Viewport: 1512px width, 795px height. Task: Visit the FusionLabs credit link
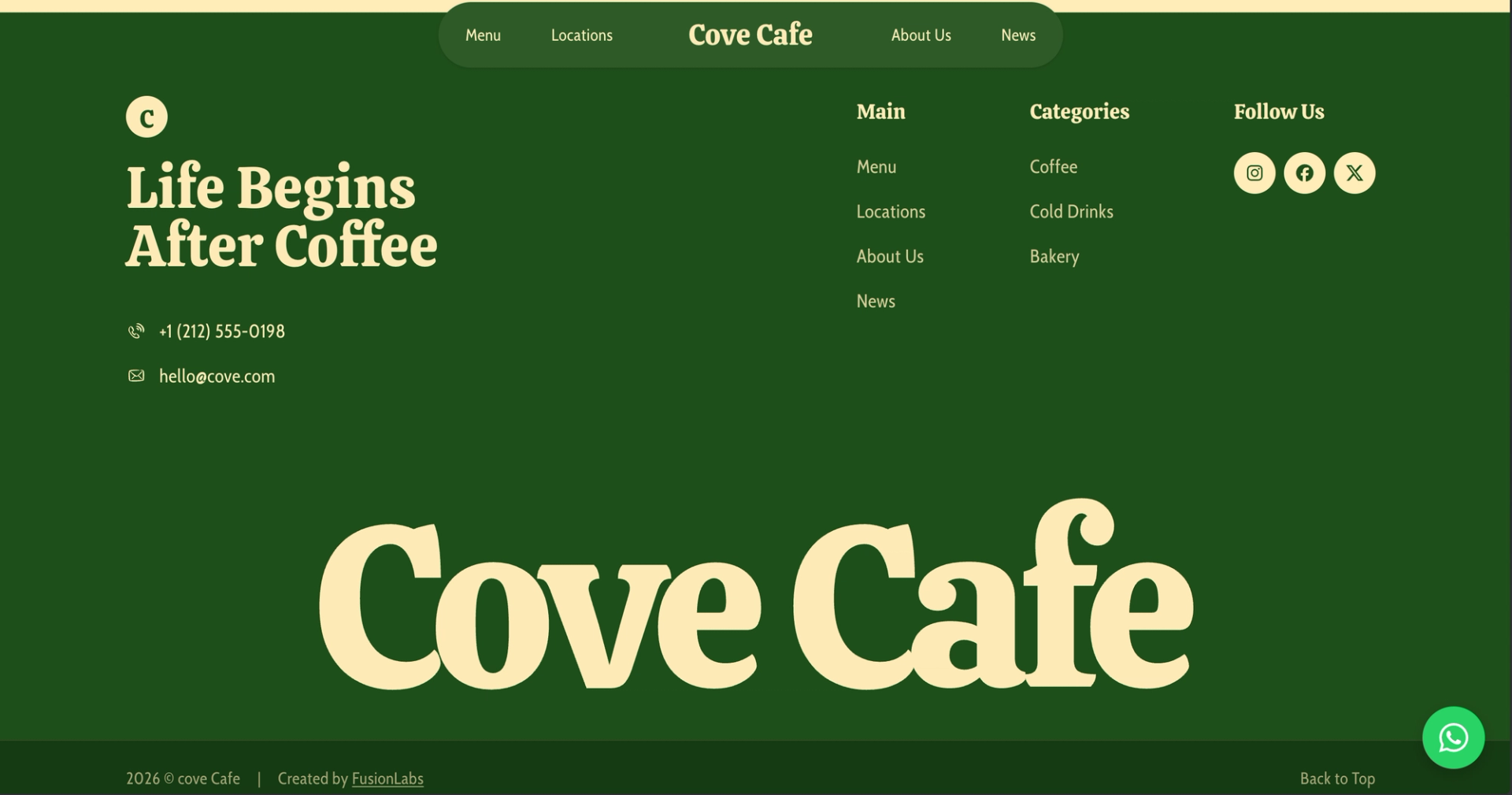(x=387, y=778)
